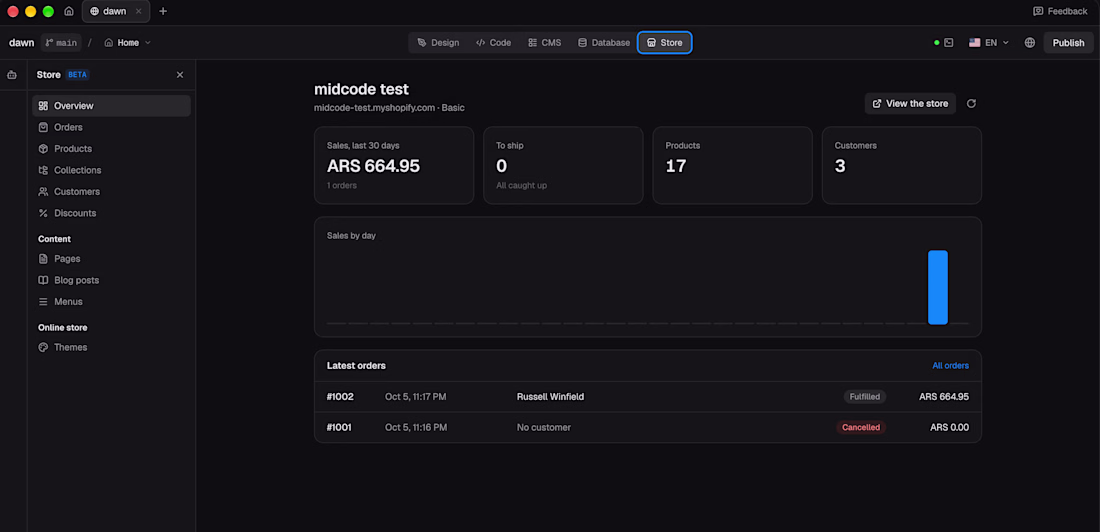Open Products in the sidebar

click(x=112, y=149)
